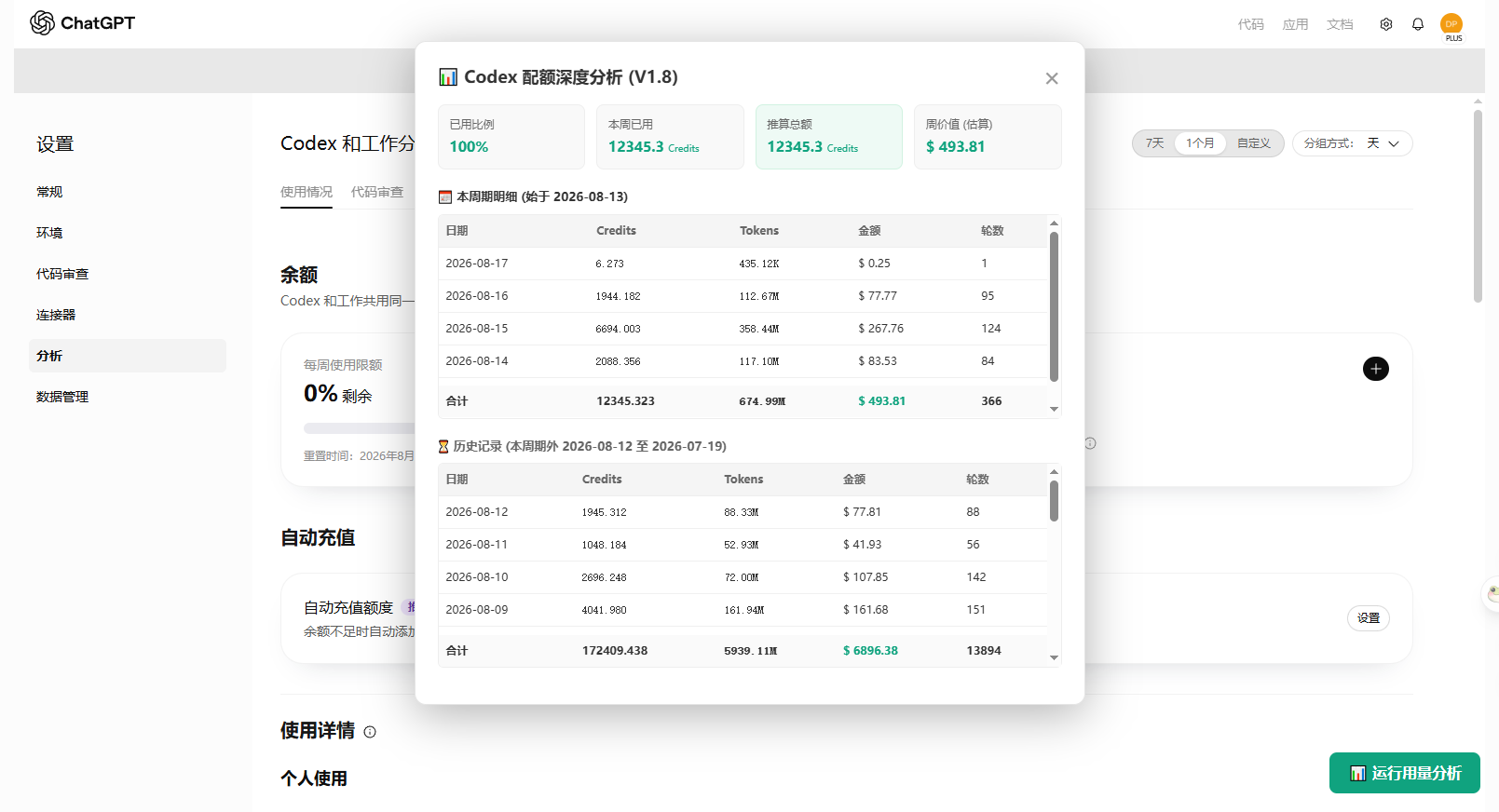Go to 连接器 settings section
The width and height of the screenshot is (1499, 812).
click(x=128, y=315)
